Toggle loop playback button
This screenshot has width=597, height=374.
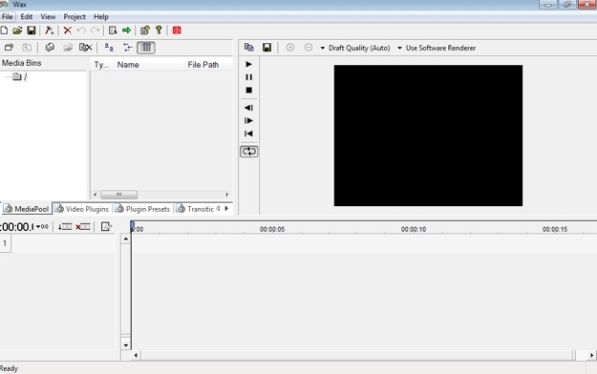tap(249, 151)
